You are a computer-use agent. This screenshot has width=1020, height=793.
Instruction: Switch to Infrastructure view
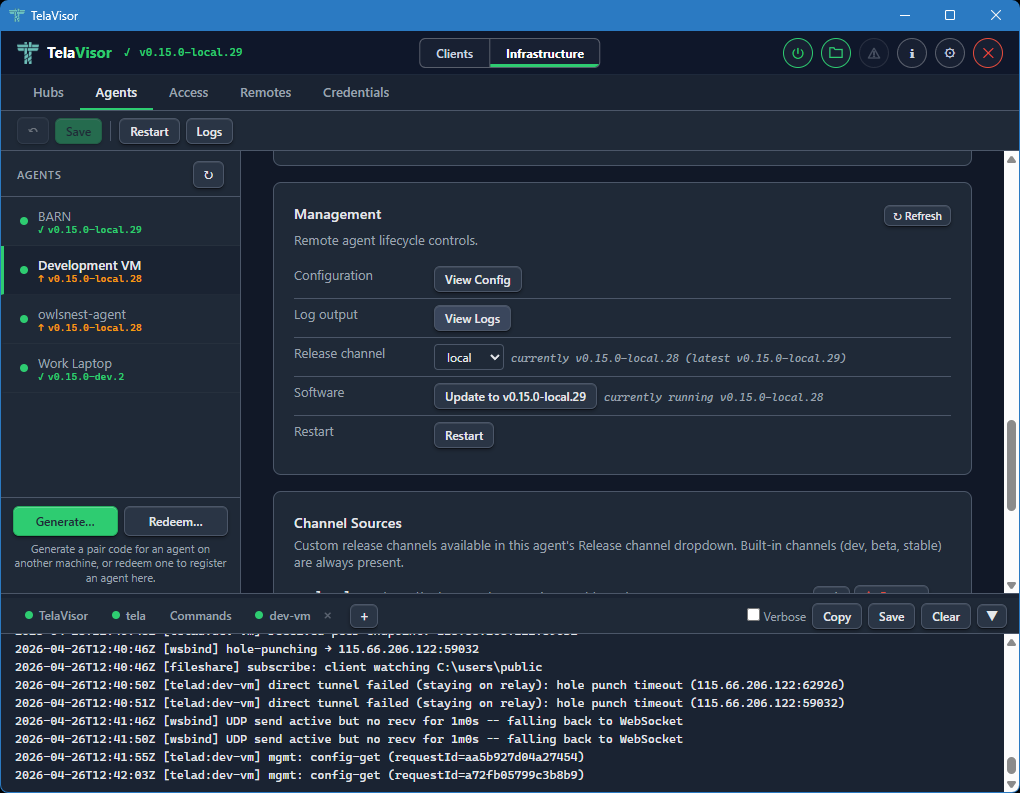(544, 53)
